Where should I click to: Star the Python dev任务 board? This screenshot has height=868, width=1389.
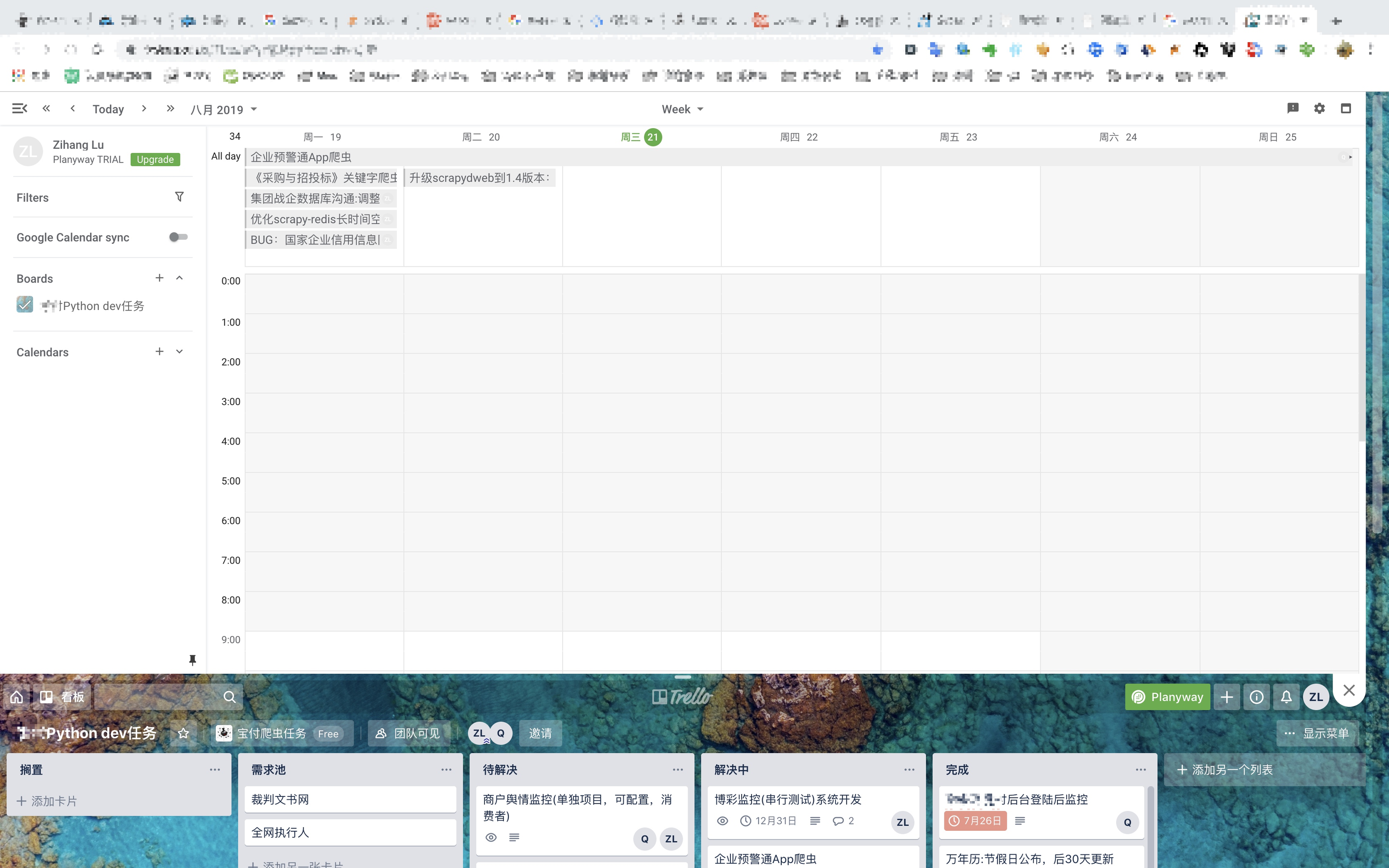coord(184,733)
